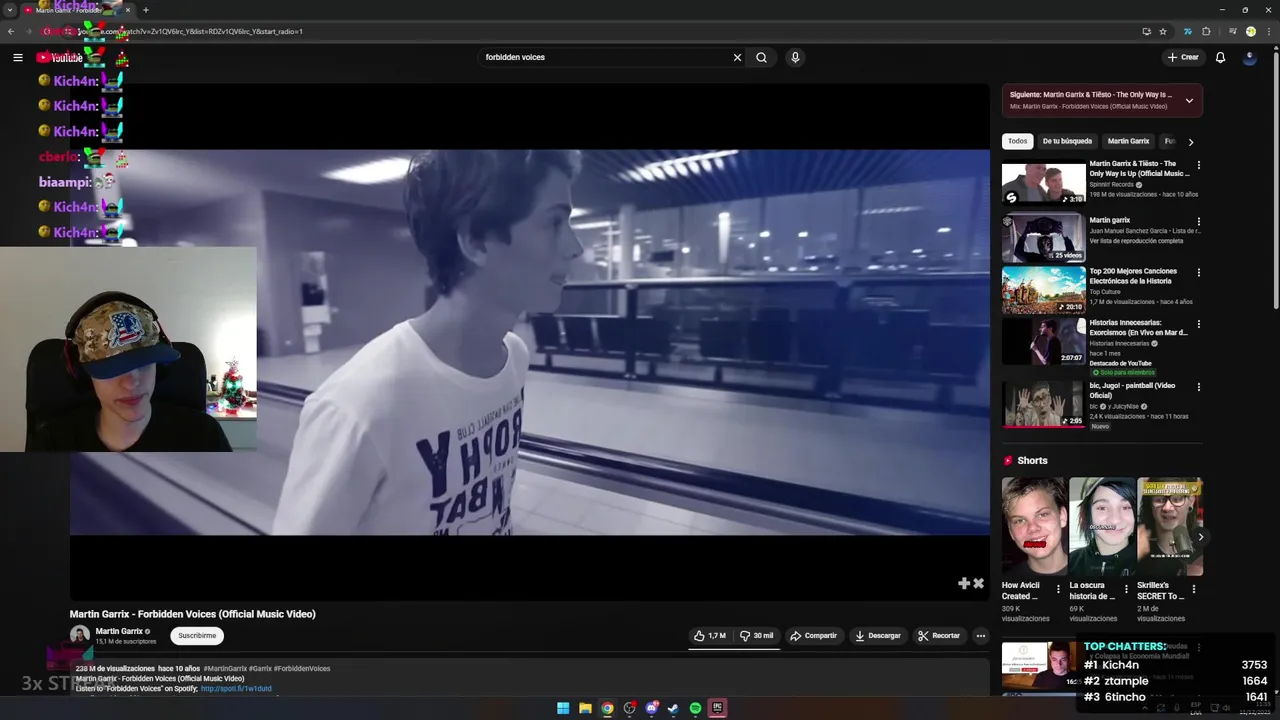Viewport: 1280px width, 720px height.
Task: Open 'bic, Jugol - paintball' thumbnail
Action: pos(1044,404)
